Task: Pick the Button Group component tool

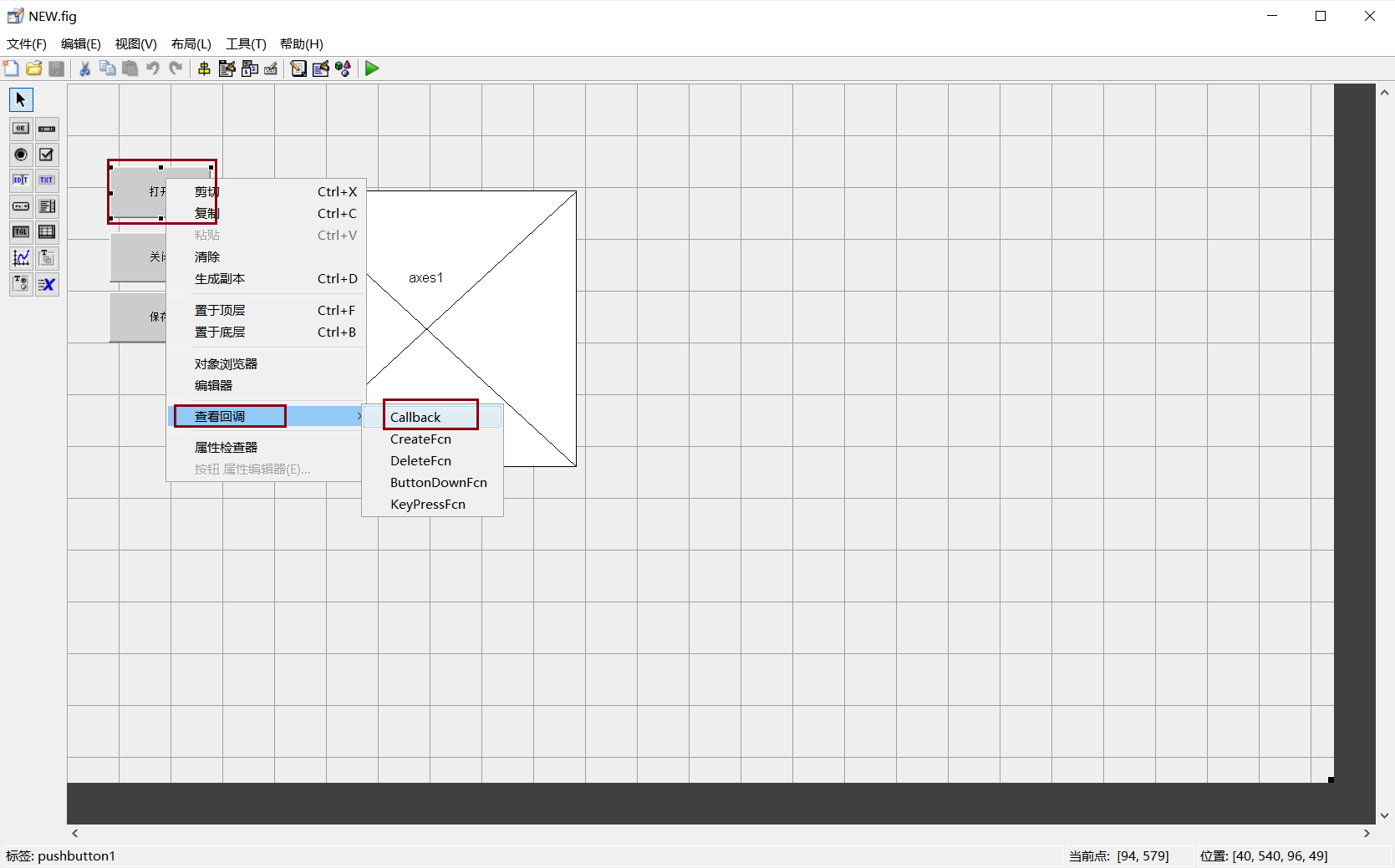Action: click(x=21, y=284)
